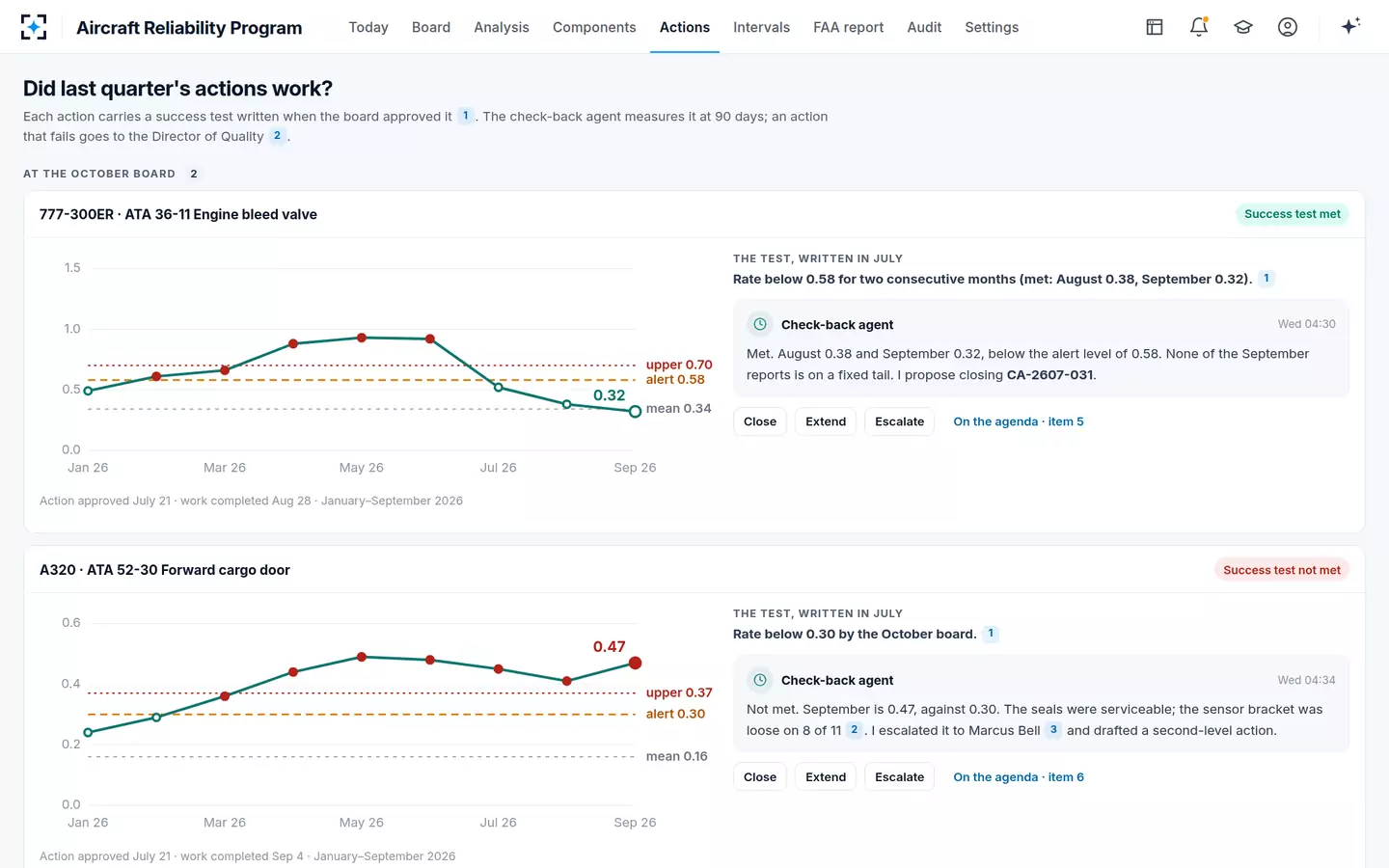
Task: Go to the Intervals tab
Action: tap(761, 27)
